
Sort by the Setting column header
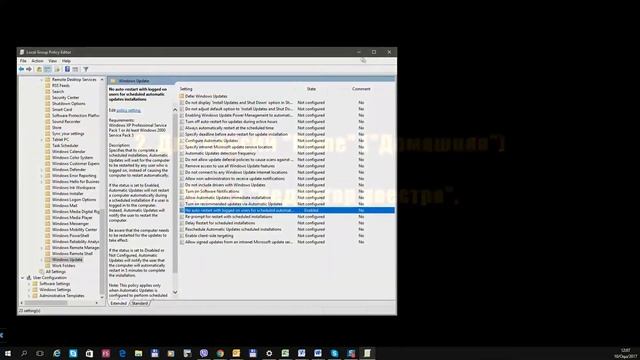click(186, 89)
